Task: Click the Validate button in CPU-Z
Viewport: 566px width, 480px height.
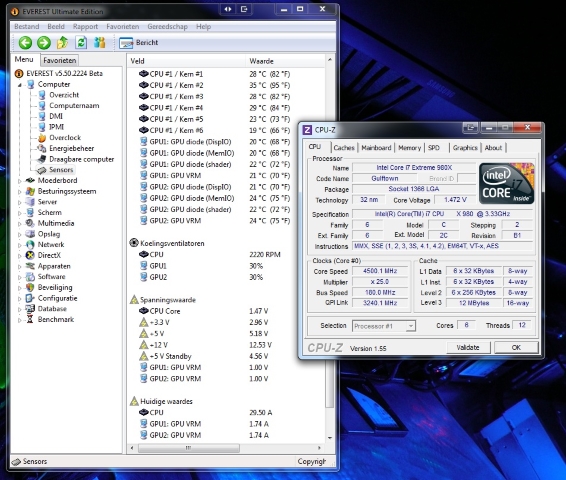Action: click(468, 348)
